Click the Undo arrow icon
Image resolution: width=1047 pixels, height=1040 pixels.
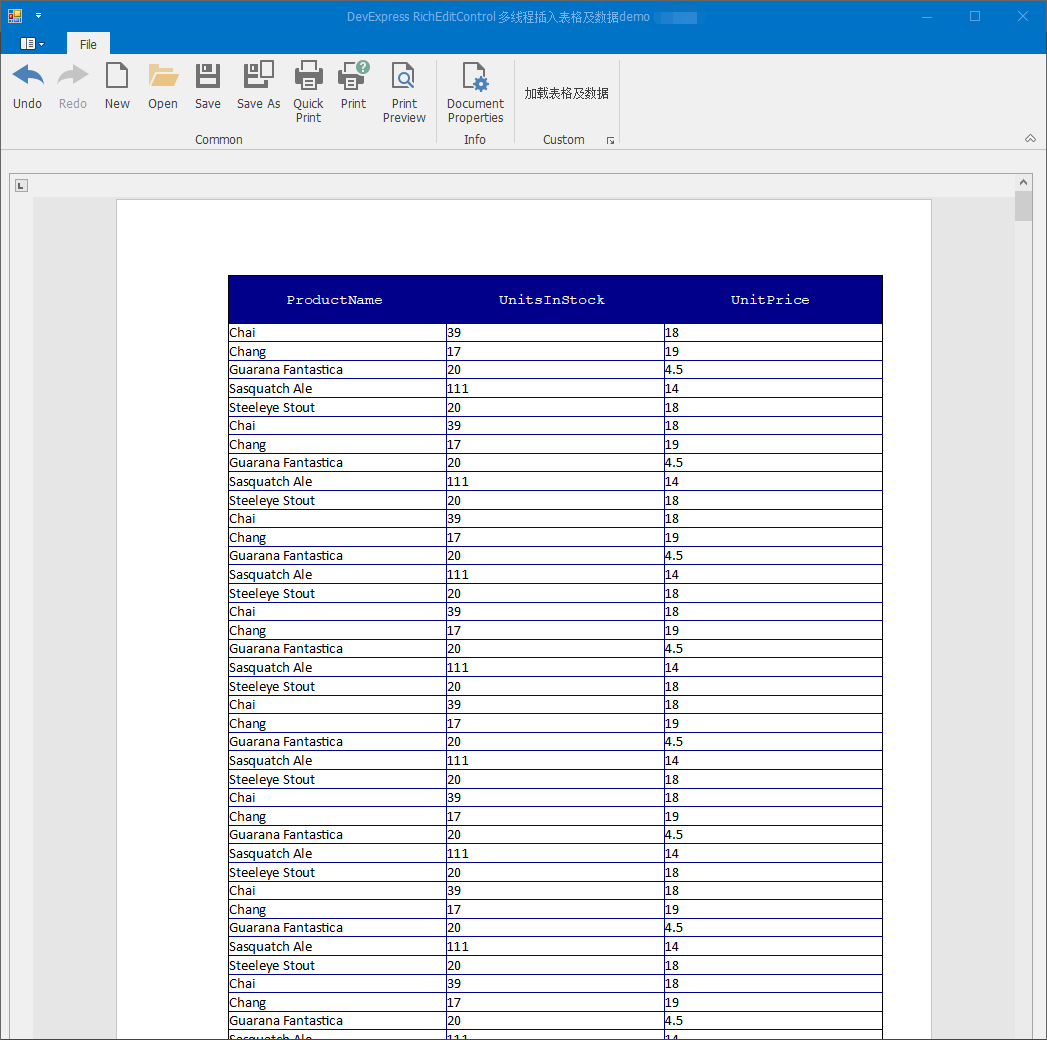click(27, 75)
